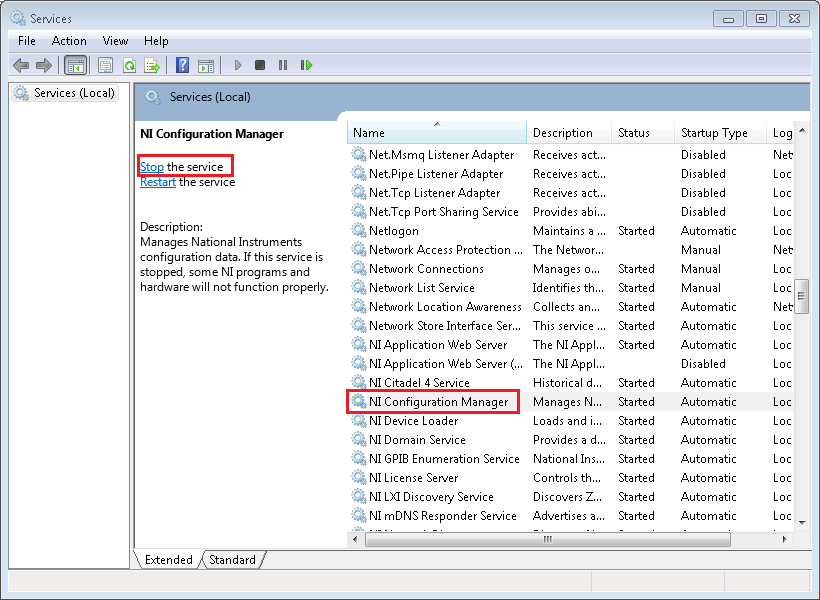Open the Help toolbar icon
Viewport: 820px width, 600px height.
click(183, 65)
